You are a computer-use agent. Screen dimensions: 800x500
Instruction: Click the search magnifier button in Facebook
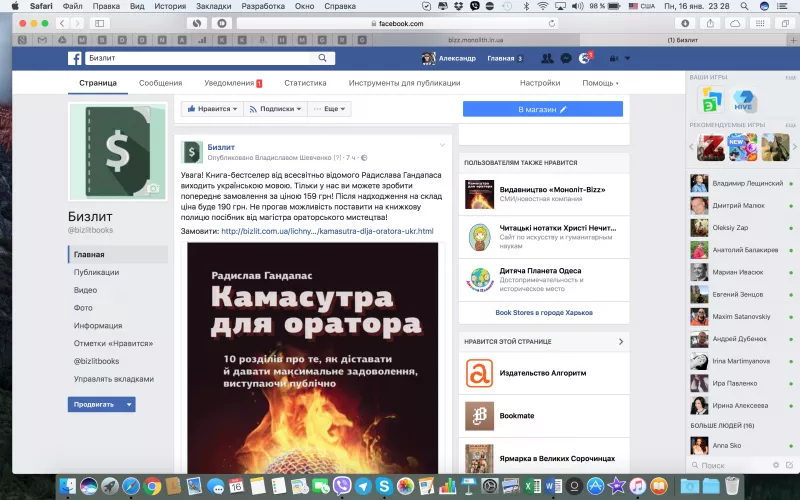click(x=322, y=58)
